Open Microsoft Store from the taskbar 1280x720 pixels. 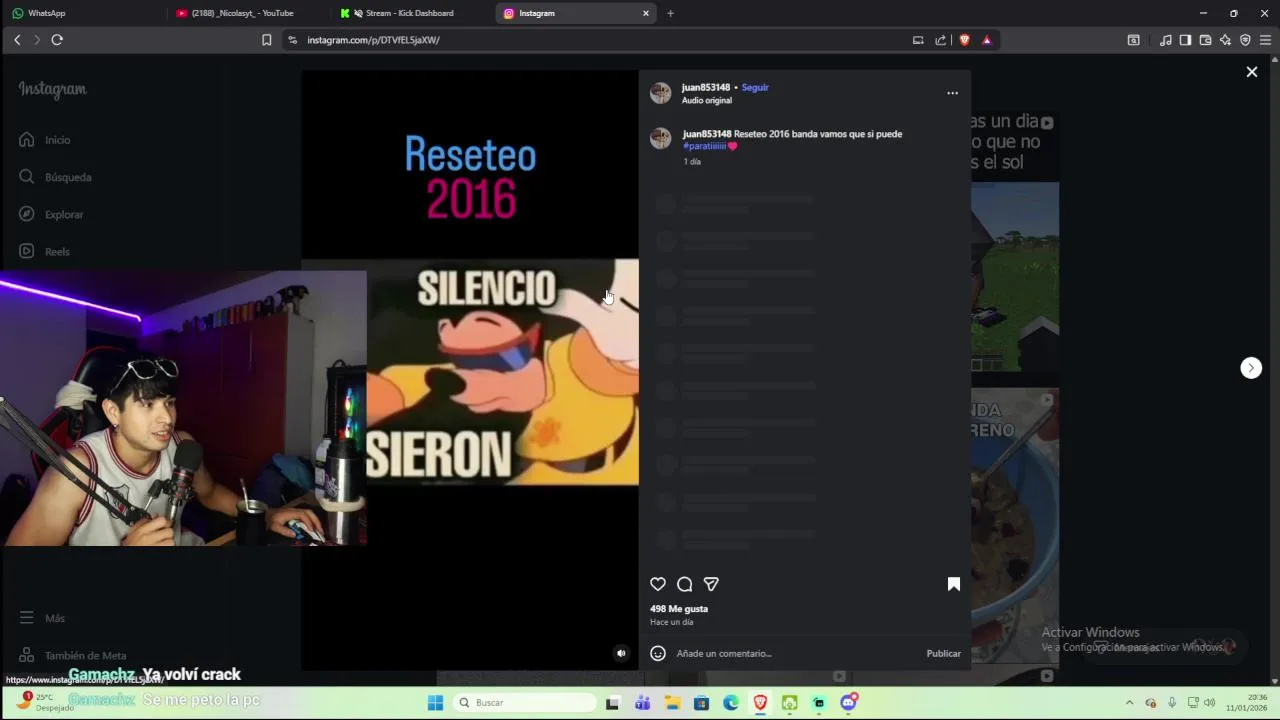tap(701, 703)
